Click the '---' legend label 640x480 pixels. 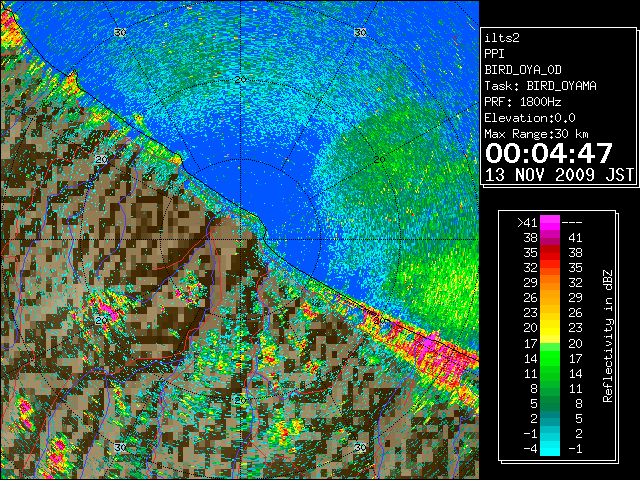(572, 223)
